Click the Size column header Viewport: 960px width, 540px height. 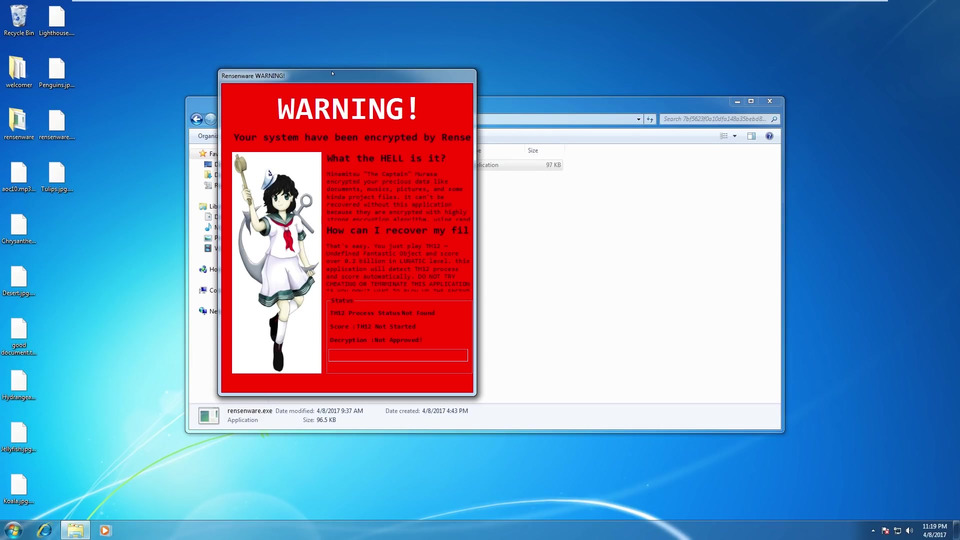533,150
